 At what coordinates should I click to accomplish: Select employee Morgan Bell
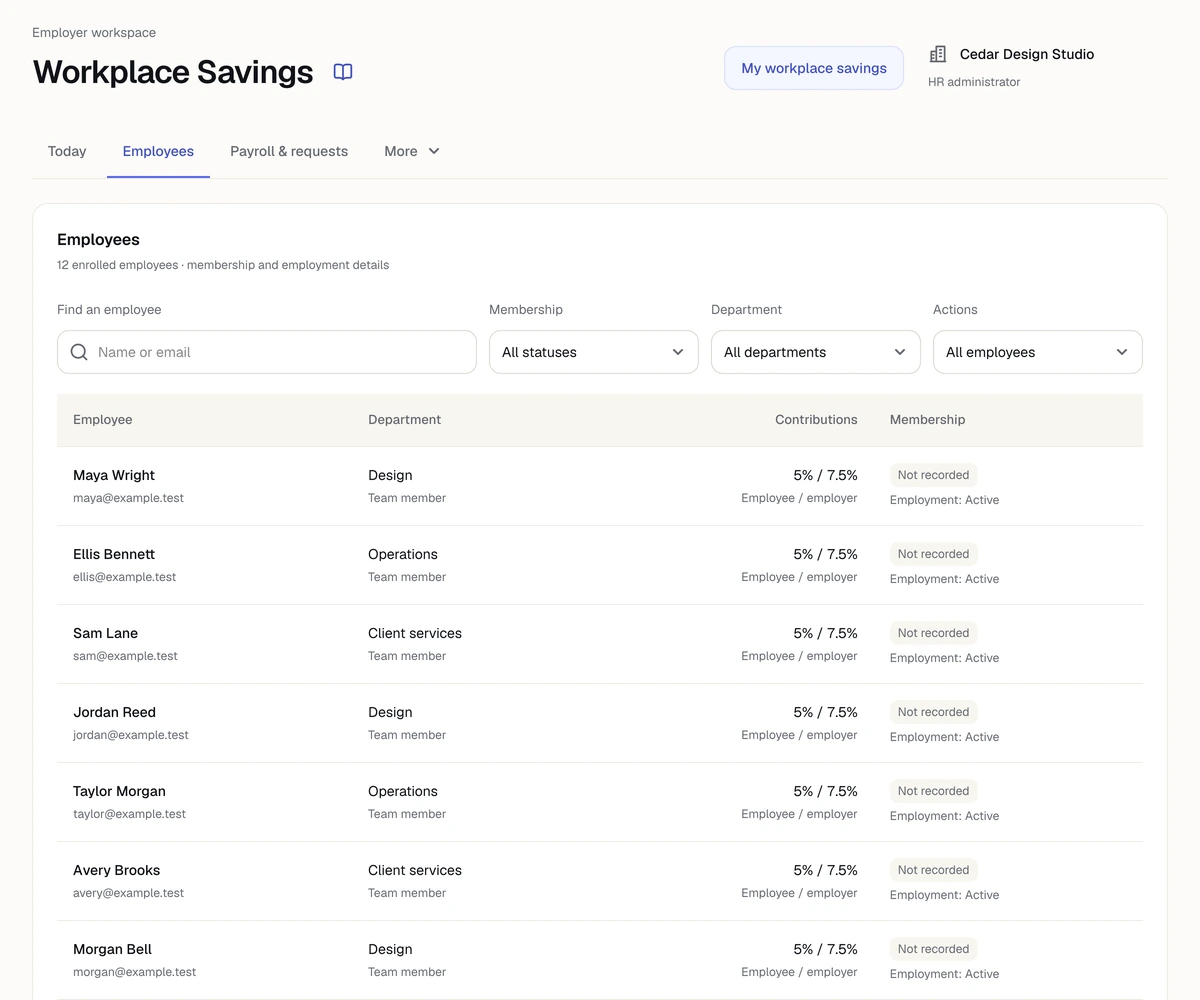pyautogui.click(x=112, y=949)
